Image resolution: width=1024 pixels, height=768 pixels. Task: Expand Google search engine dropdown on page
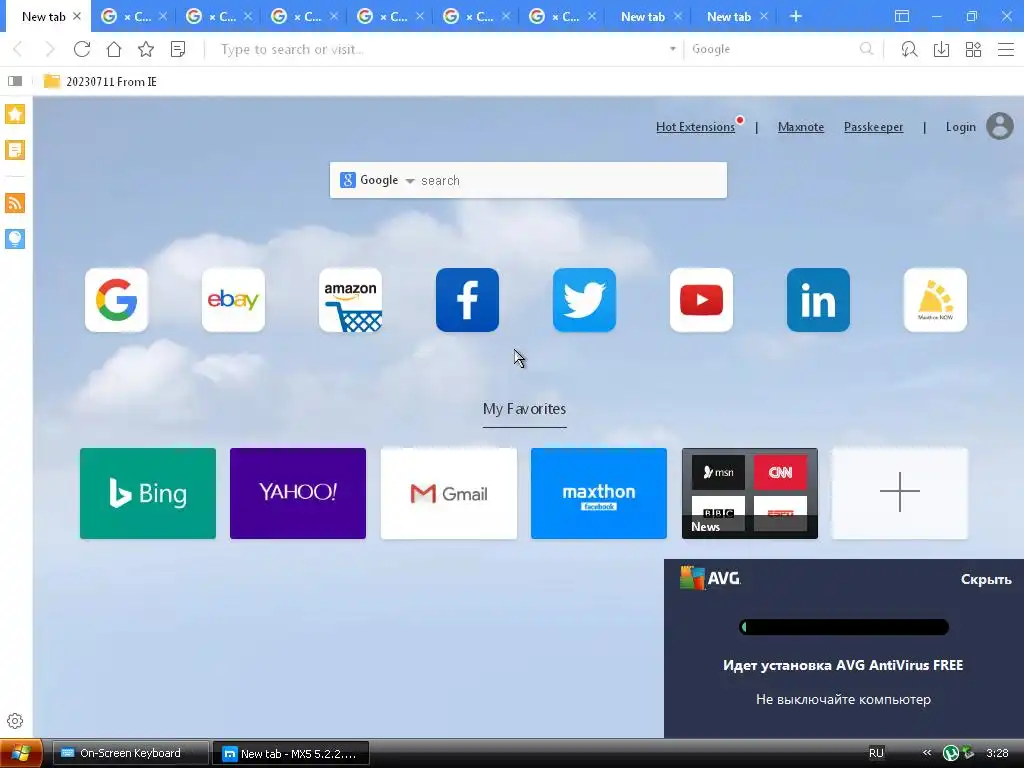click(x=410, y=181)
